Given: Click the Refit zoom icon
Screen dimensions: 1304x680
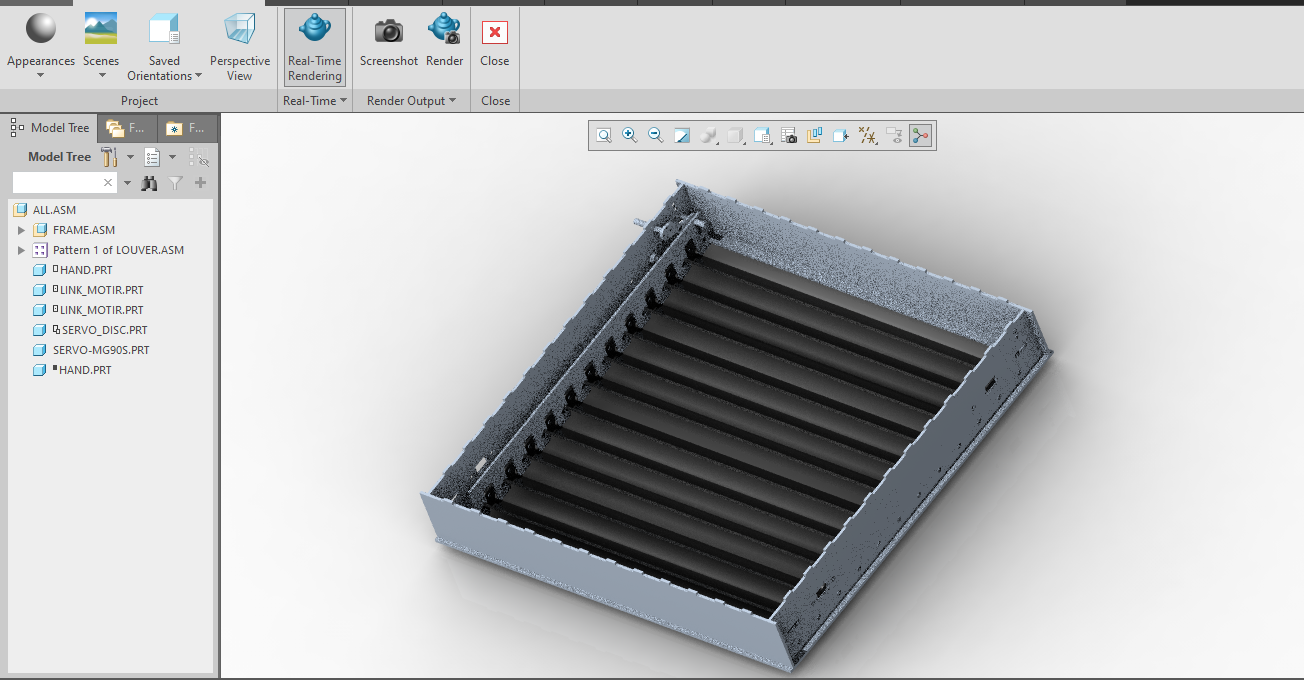Looking at the screenshot, I should [604, 136].
